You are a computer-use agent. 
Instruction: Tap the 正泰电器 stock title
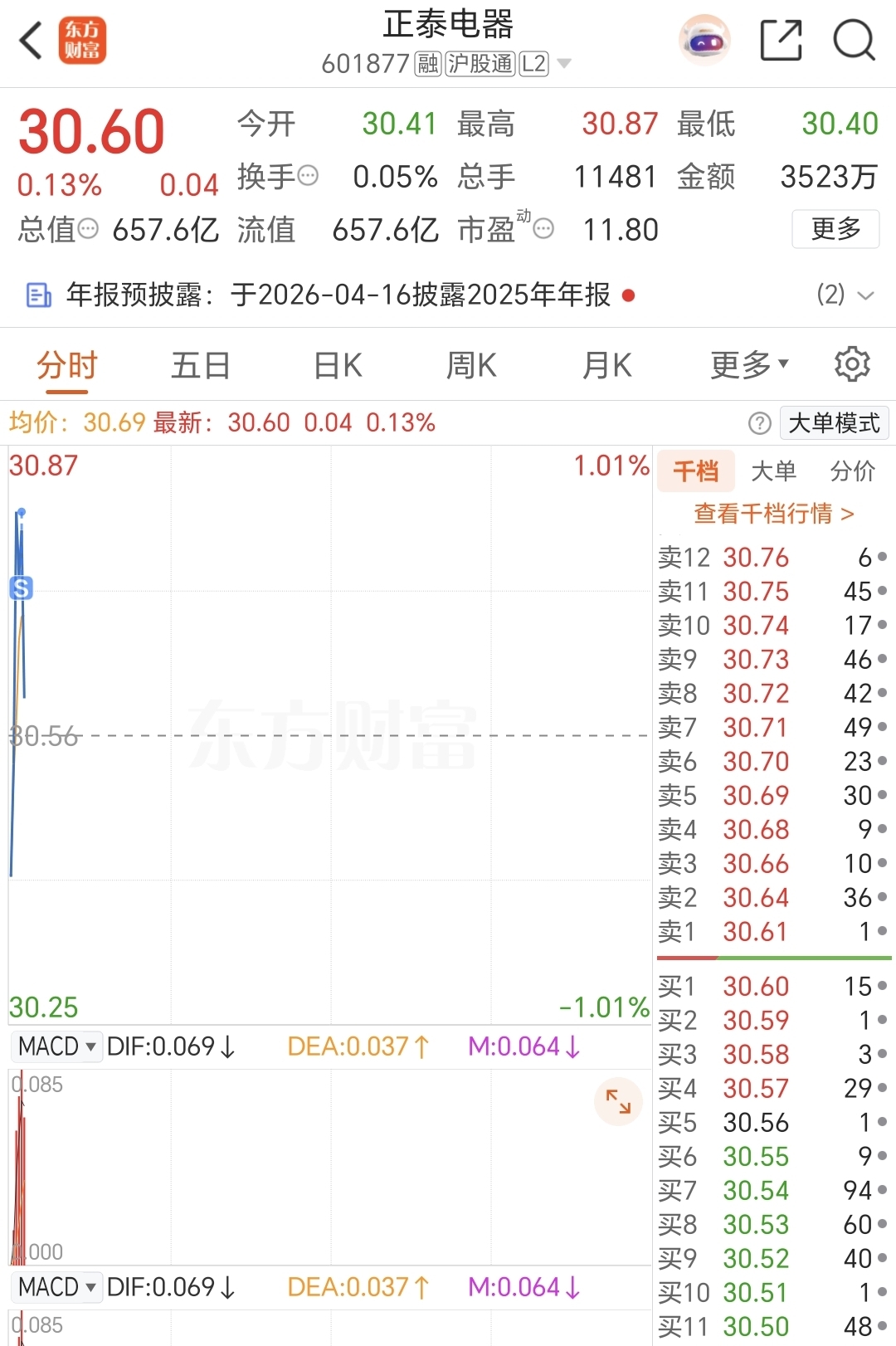click(448, 25)
